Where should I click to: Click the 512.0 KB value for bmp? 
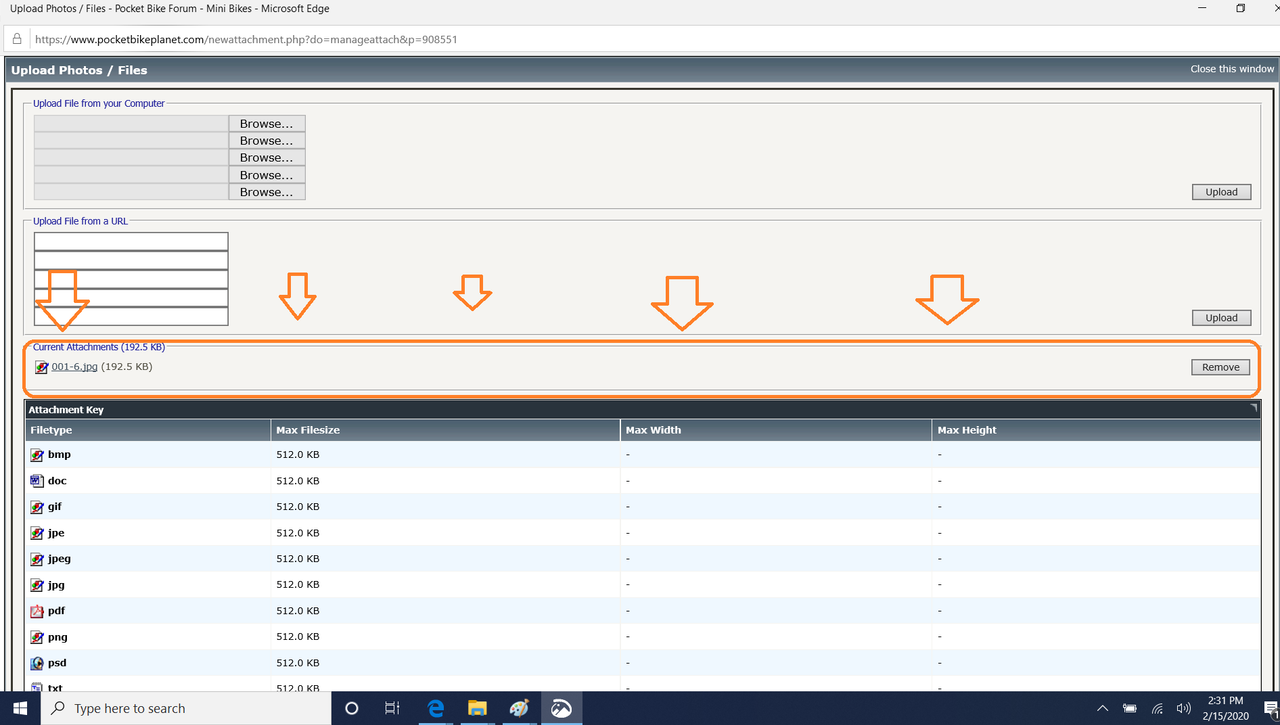click(298, 455)
